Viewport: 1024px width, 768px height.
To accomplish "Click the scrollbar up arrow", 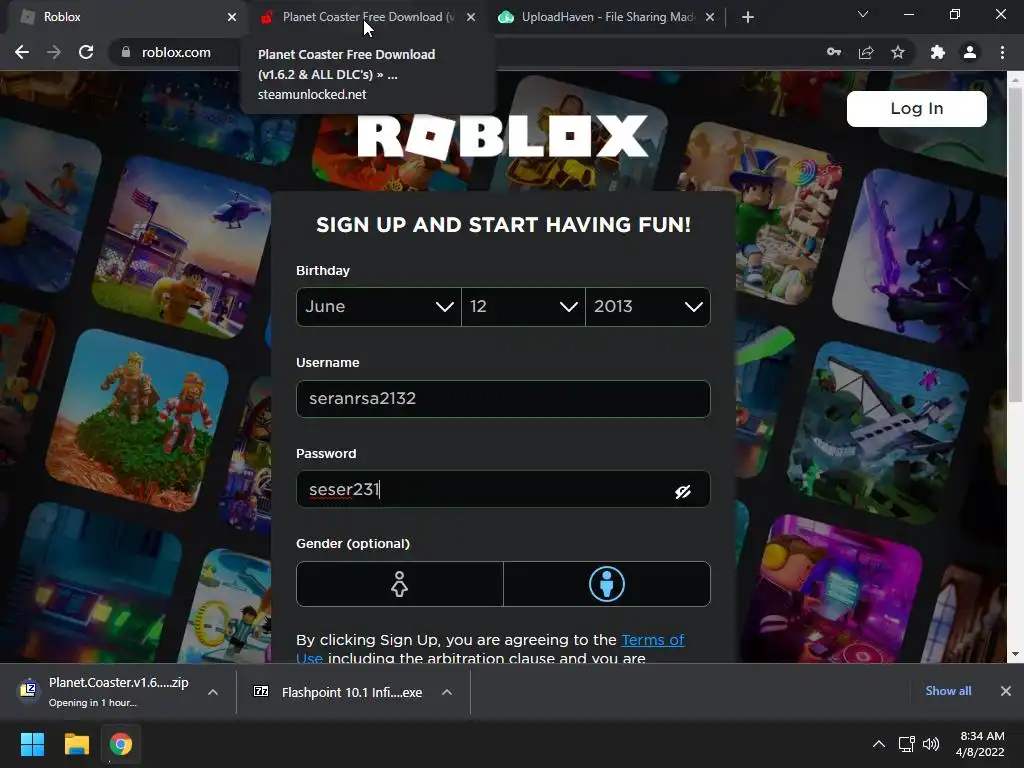I will (1015, 80).
